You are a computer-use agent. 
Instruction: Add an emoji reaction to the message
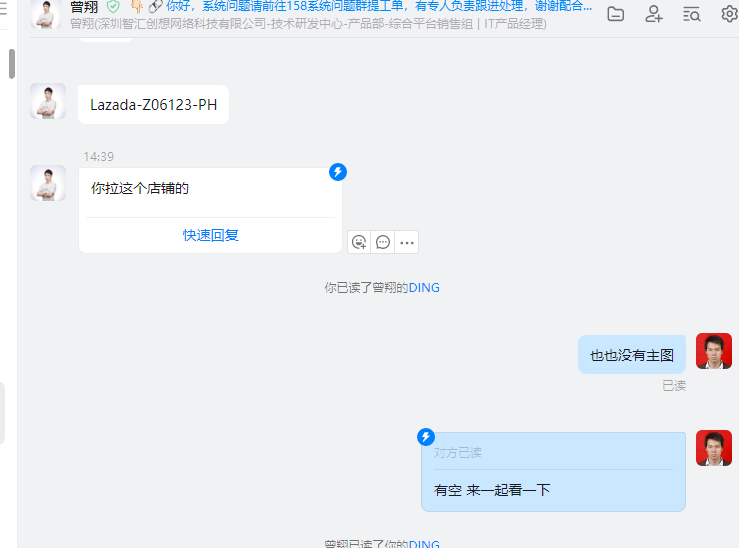[x=359, y=242]
